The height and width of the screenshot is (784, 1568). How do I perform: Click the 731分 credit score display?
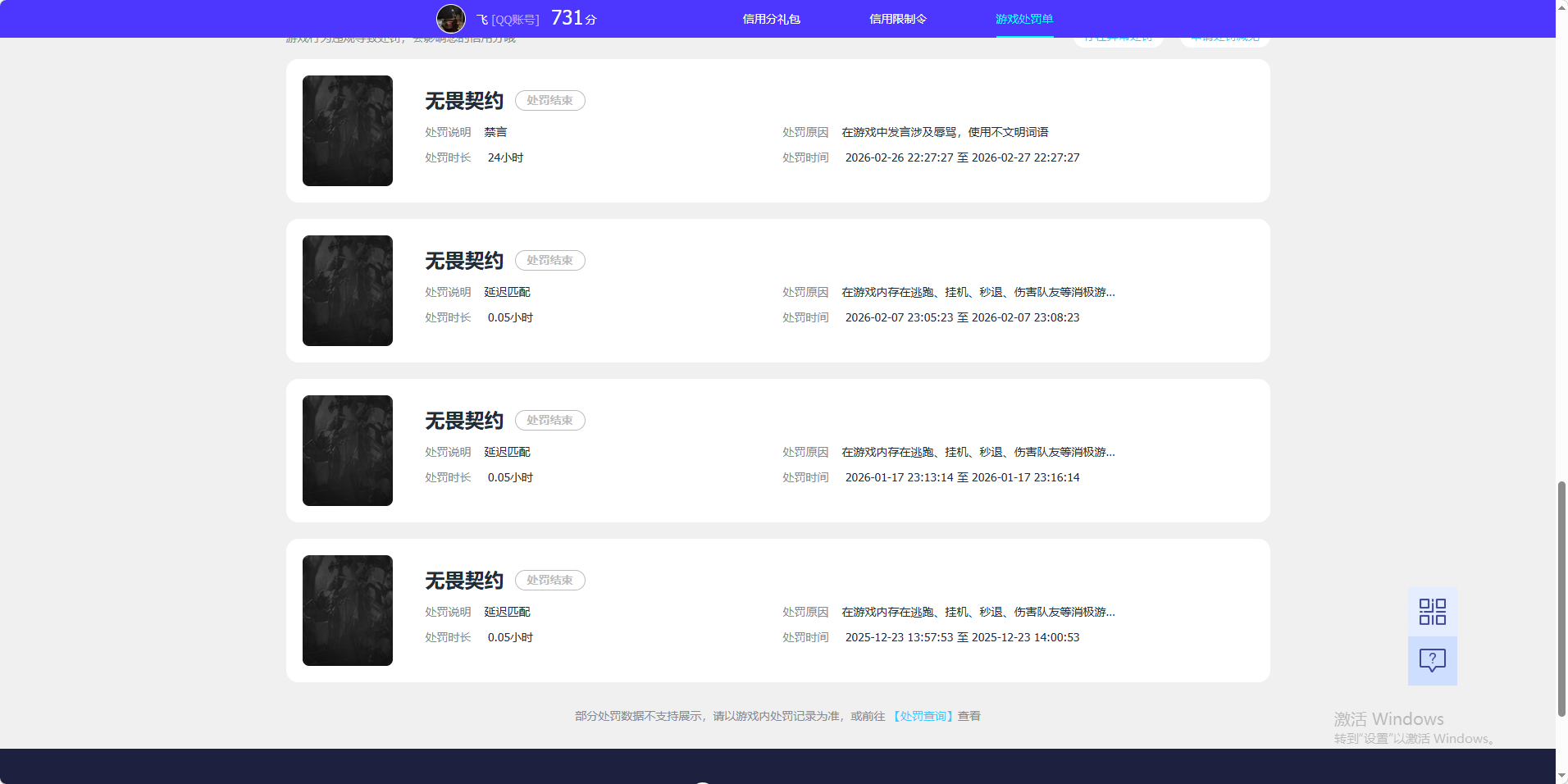click(575, 17)
